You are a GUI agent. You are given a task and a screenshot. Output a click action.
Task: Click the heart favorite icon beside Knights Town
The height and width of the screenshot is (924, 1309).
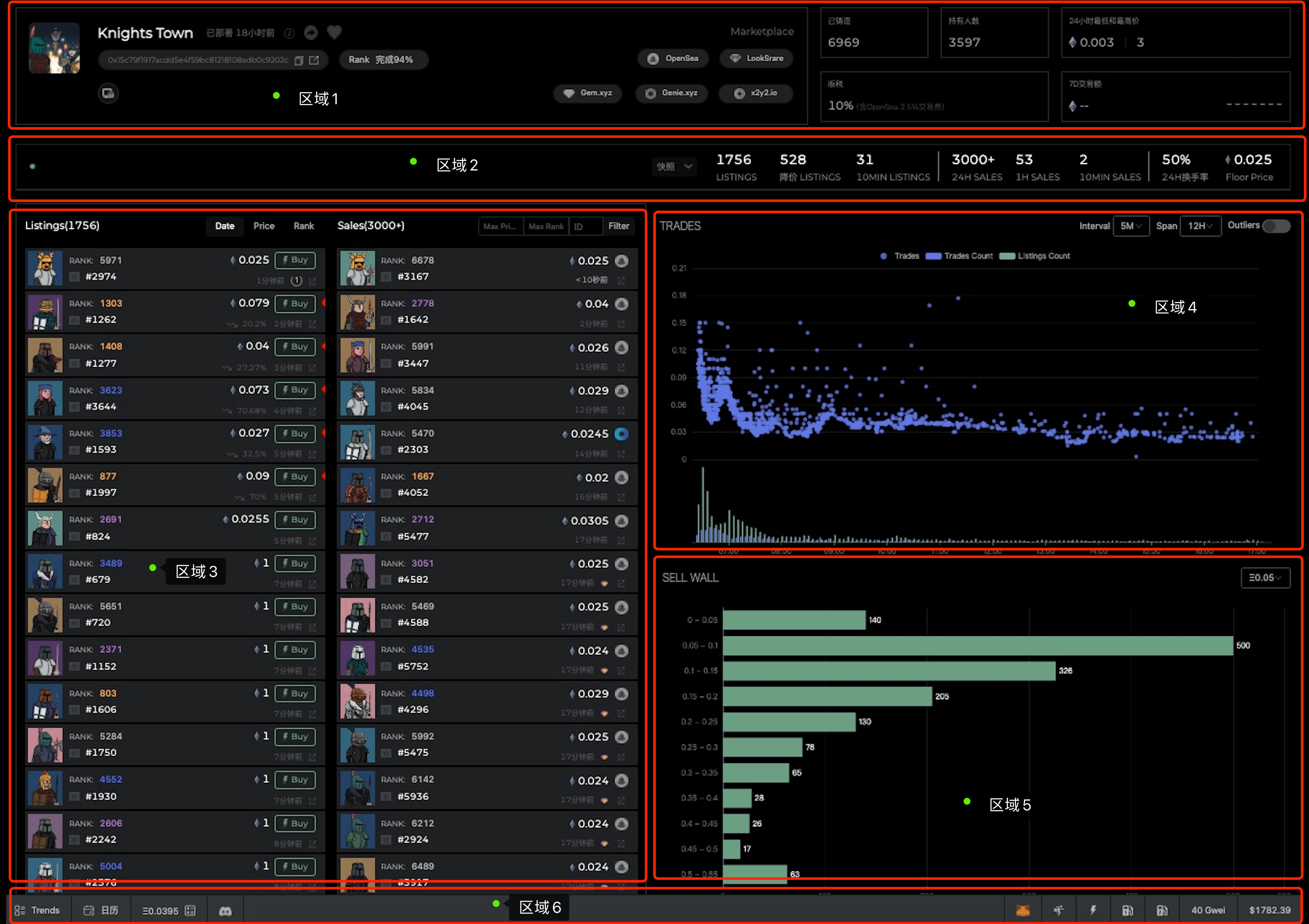tap(334, 32)
